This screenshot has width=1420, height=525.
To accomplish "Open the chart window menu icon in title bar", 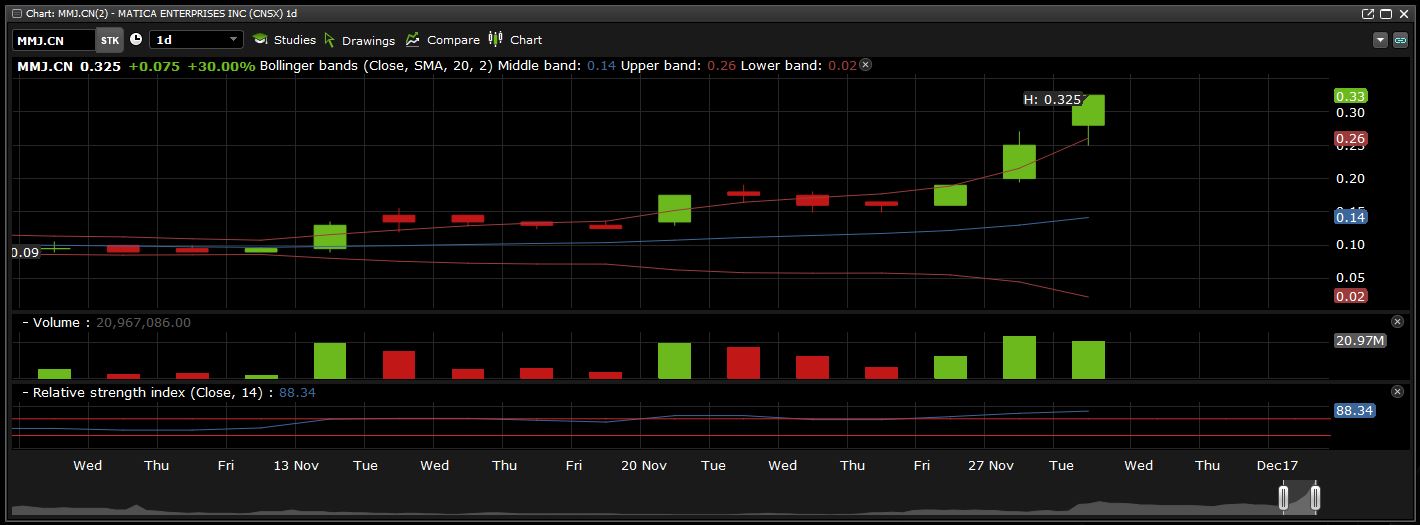I will 17,13.
